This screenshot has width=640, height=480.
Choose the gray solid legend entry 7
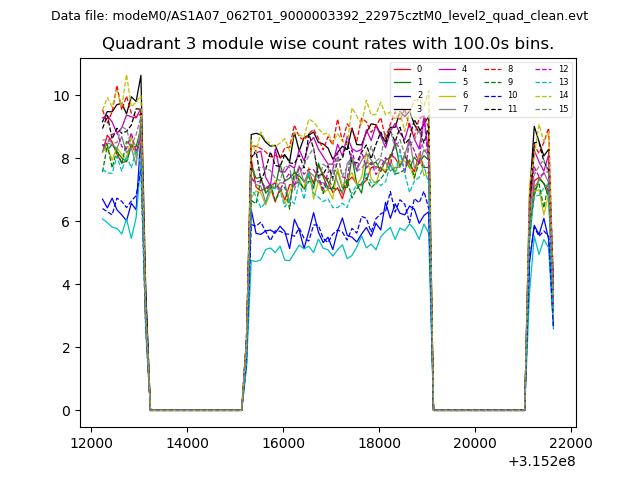[448, 108]
